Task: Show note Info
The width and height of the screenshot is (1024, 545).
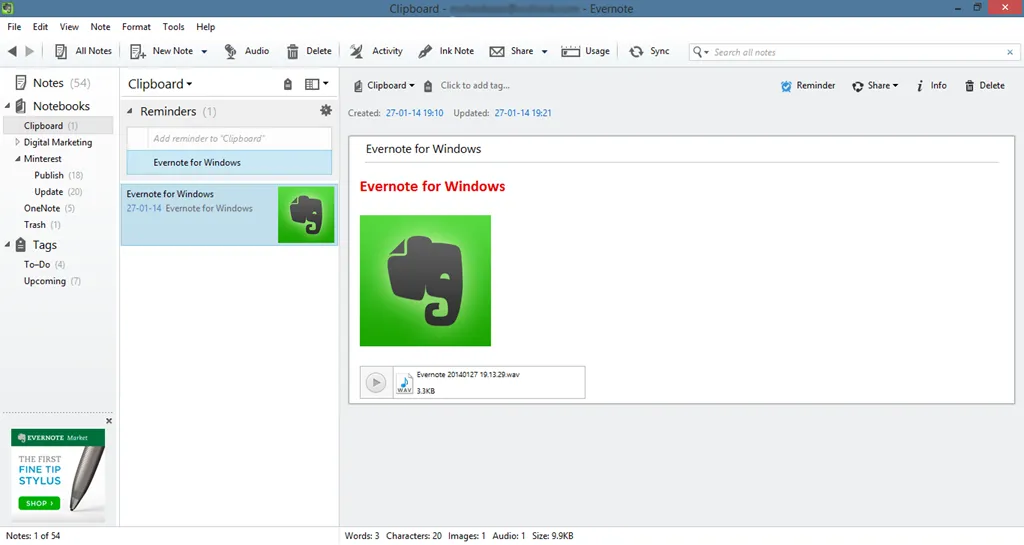Action: tap(931, 86)
